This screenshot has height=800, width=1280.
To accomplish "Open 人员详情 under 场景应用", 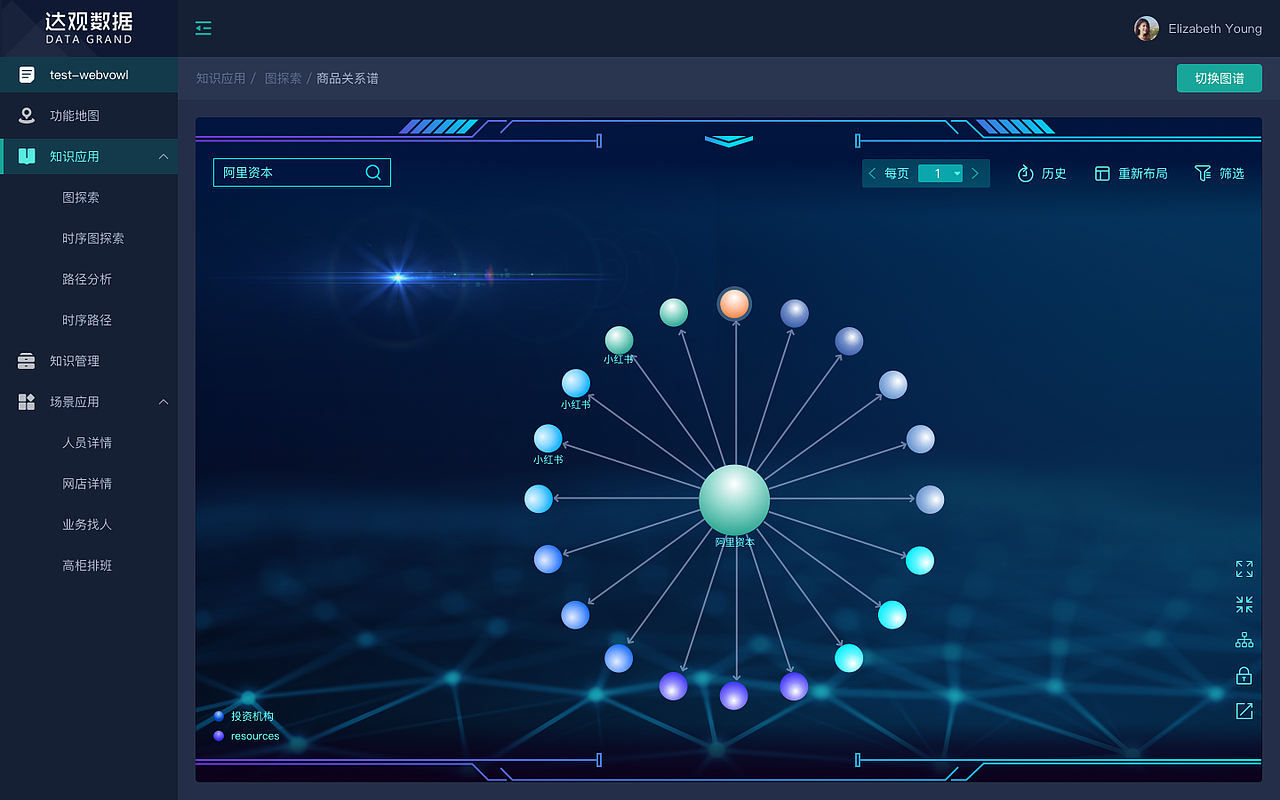I will 89,443.
